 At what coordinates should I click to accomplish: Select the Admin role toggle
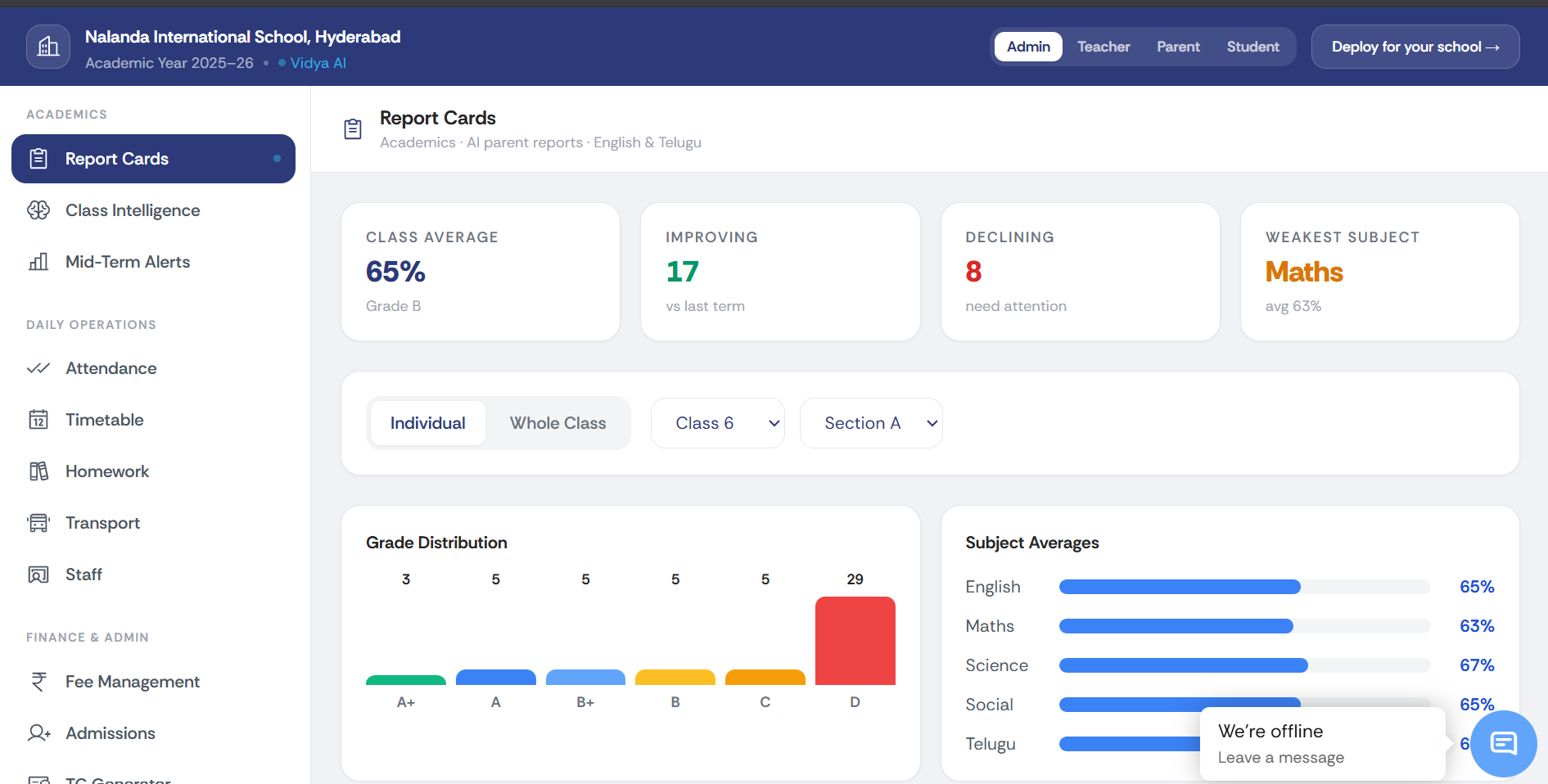point(1028,47)
